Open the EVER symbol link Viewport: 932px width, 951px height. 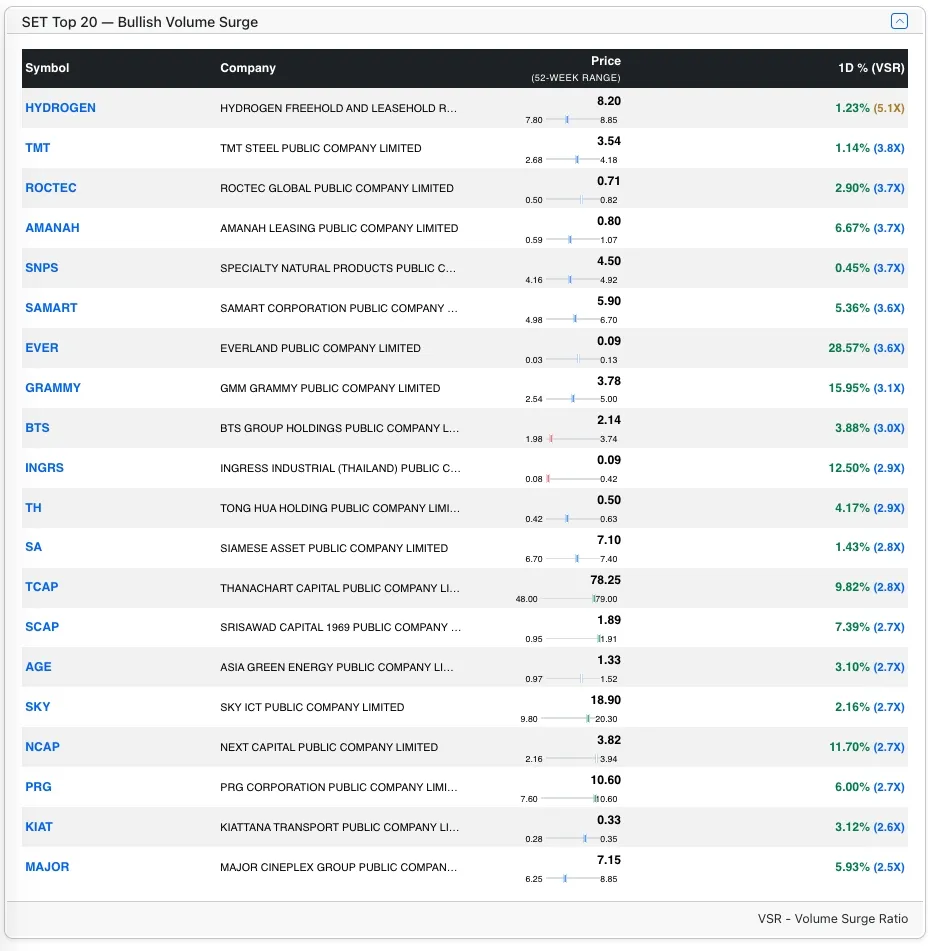tap(41, 348)
